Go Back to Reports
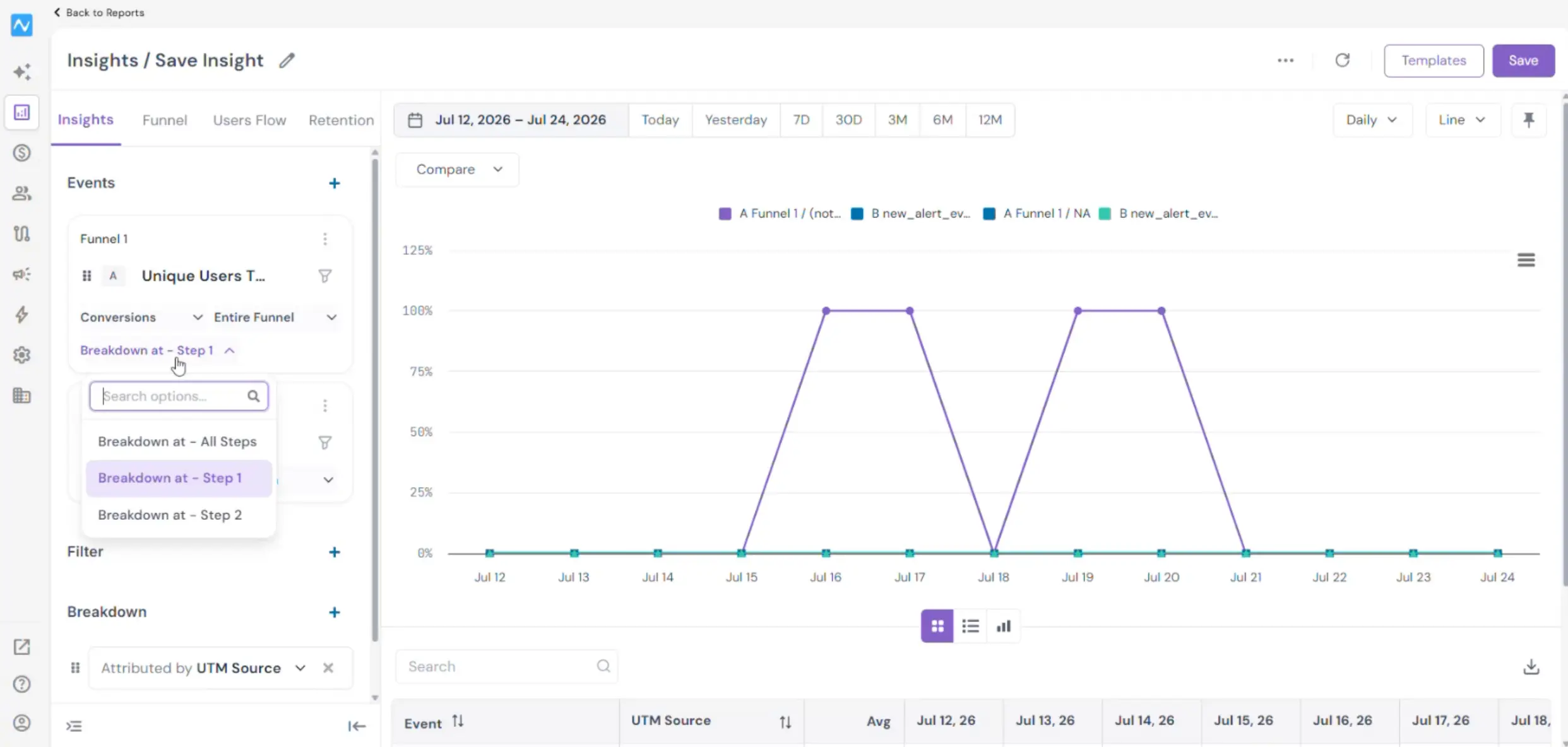Viewport: 1568px width, 747px height. (99, 13)
